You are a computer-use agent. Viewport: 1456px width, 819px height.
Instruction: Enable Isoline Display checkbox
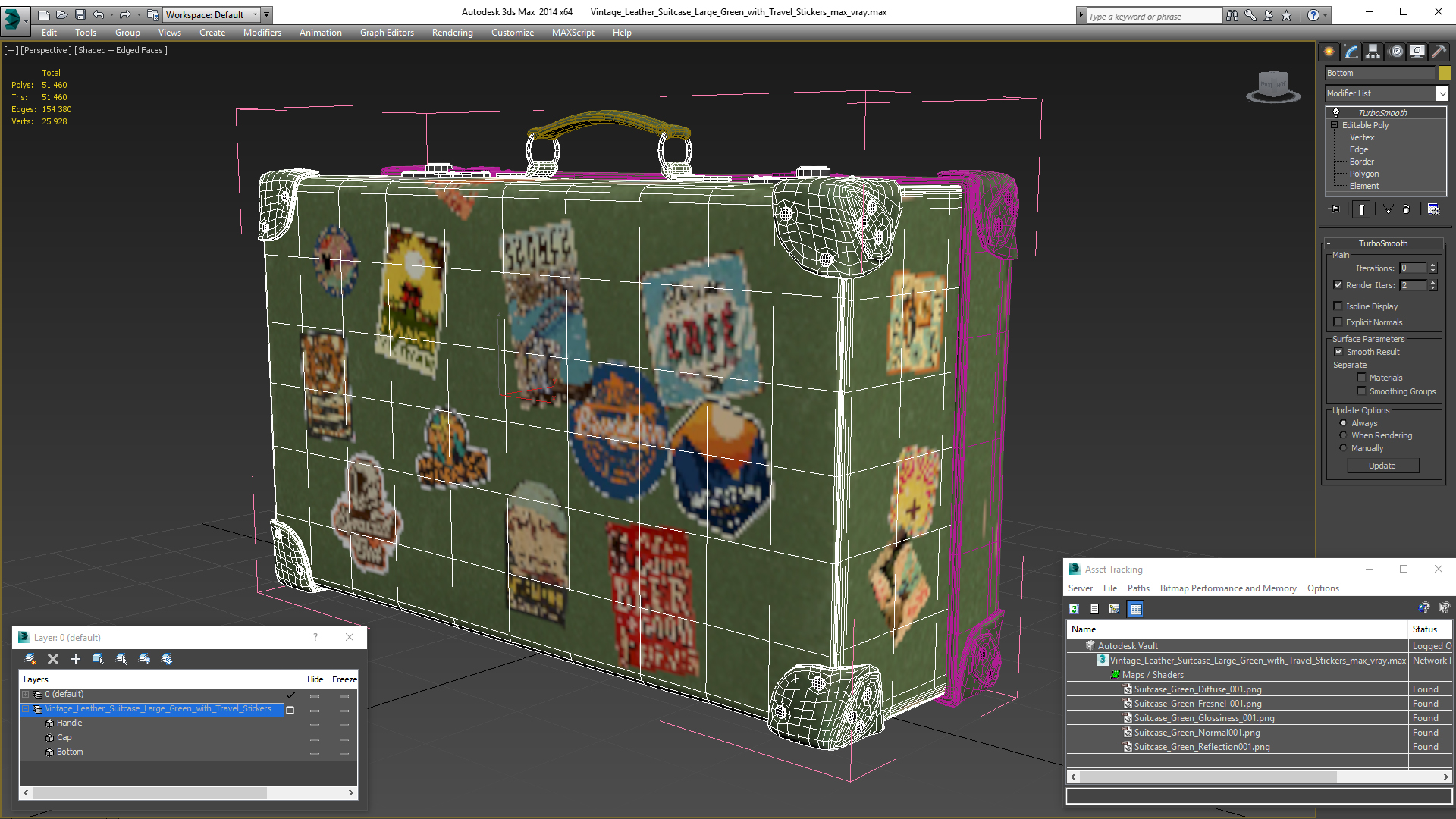click(x=1338, y=306)
